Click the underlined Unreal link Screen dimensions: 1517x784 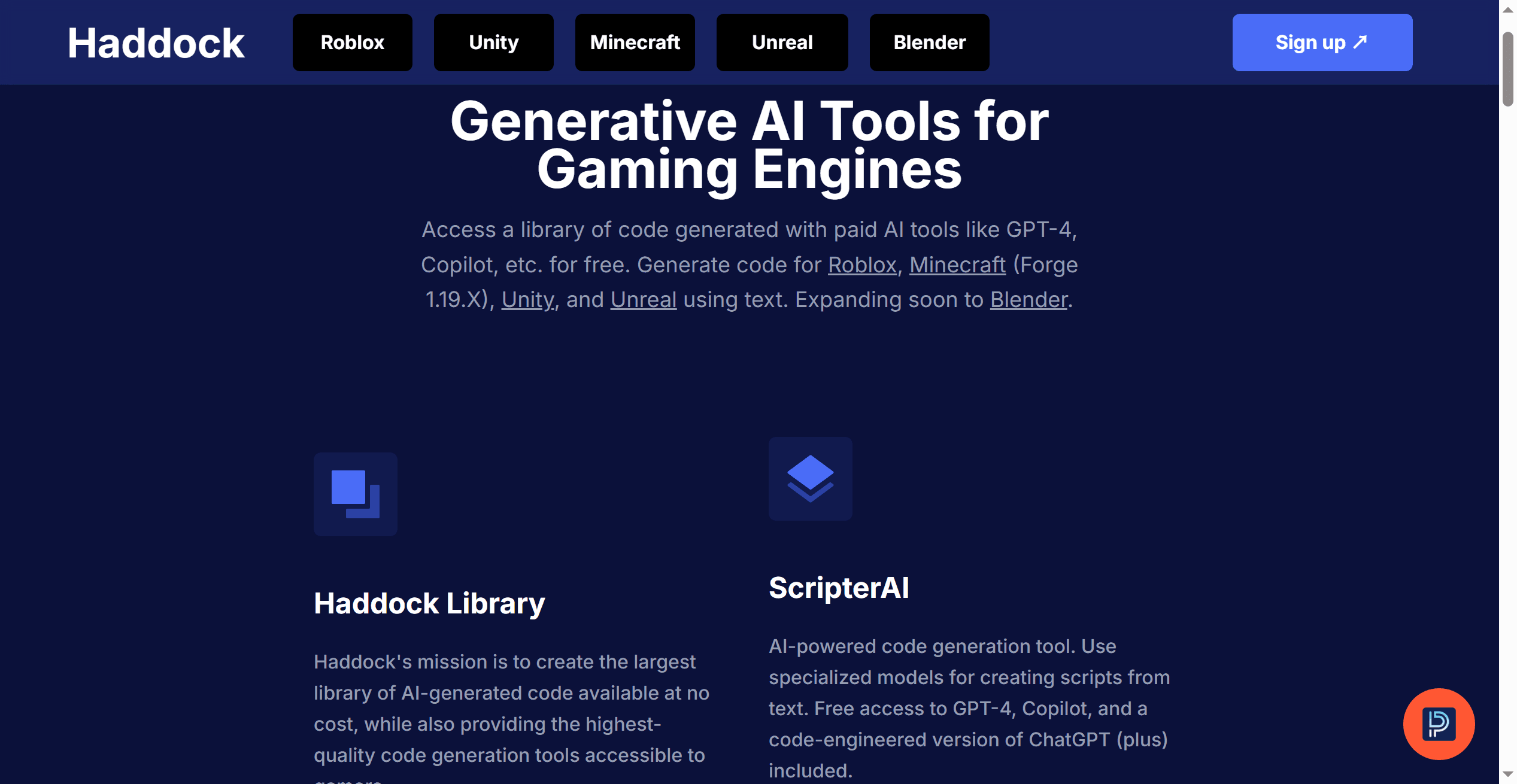click(643, 300)
